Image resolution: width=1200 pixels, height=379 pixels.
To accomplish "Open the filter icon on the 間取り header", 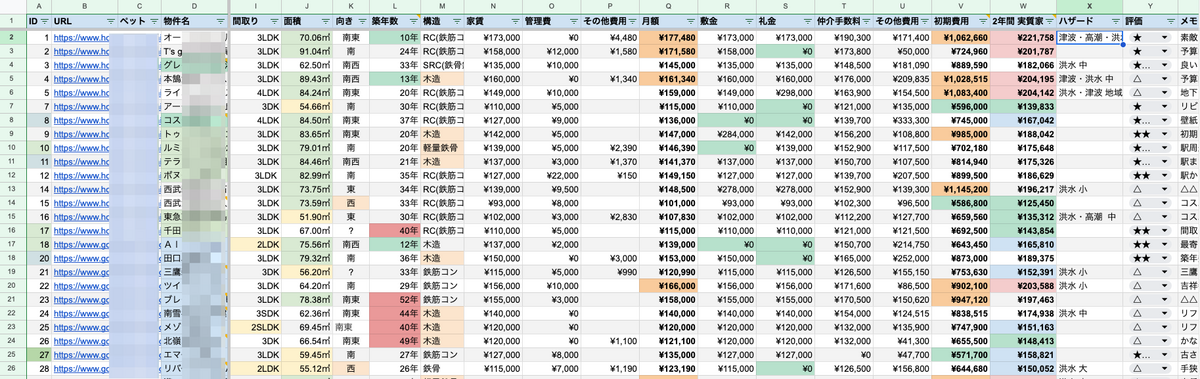I will (273, 21).
